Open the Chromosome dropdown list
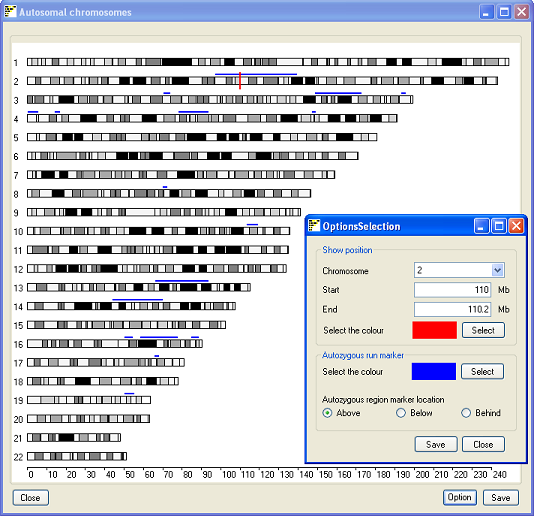 tap(498, 270)
